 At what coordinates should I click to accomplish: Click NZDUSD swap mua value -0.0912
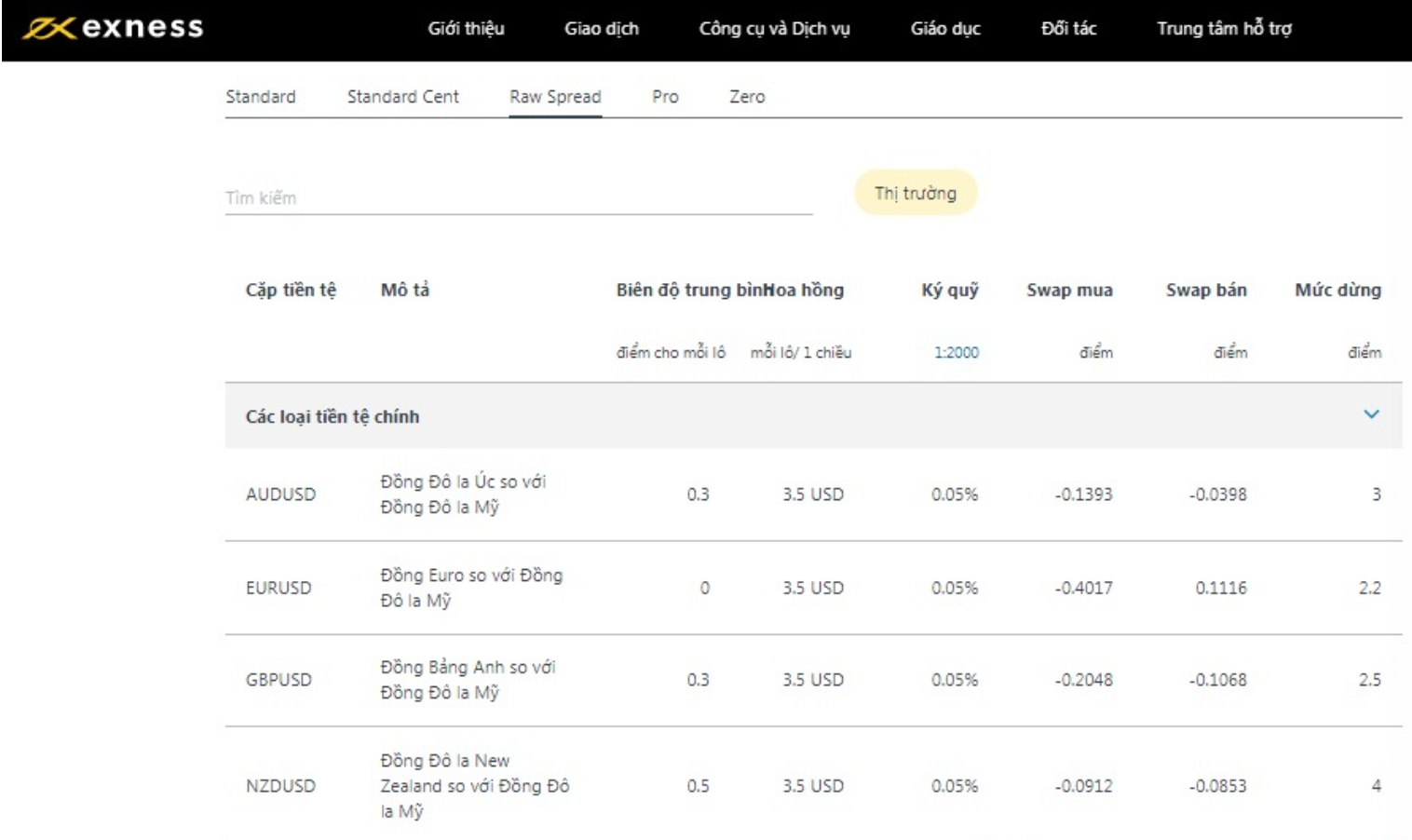tap(1083, 786)
